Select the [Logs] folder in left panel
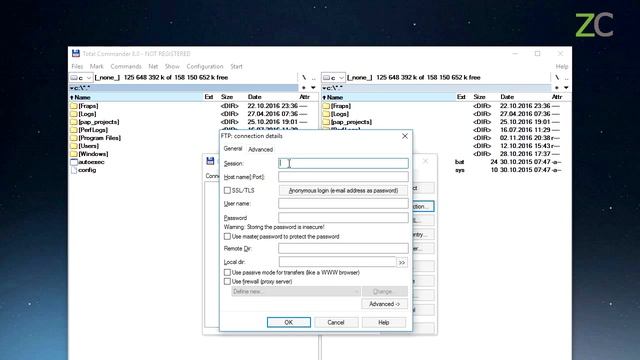Image resolution: width=640 pixels, height=360 pixels. [83, 114]
